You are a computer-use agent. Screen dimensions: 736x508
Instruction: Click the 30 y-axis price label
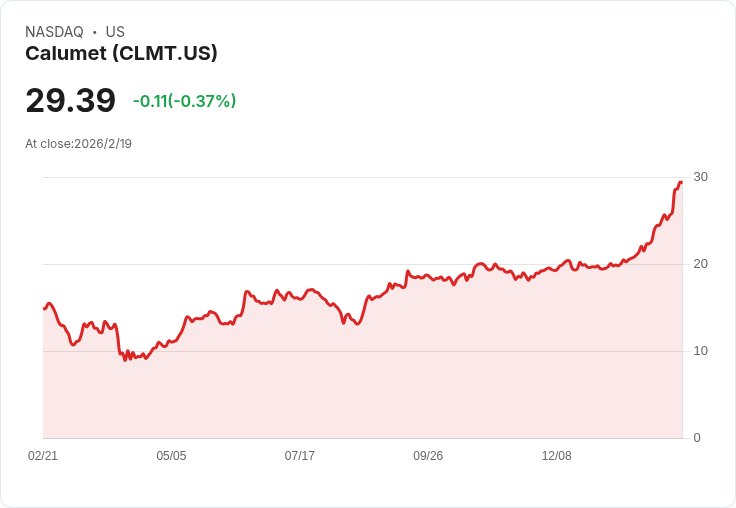tap(700, 177)
